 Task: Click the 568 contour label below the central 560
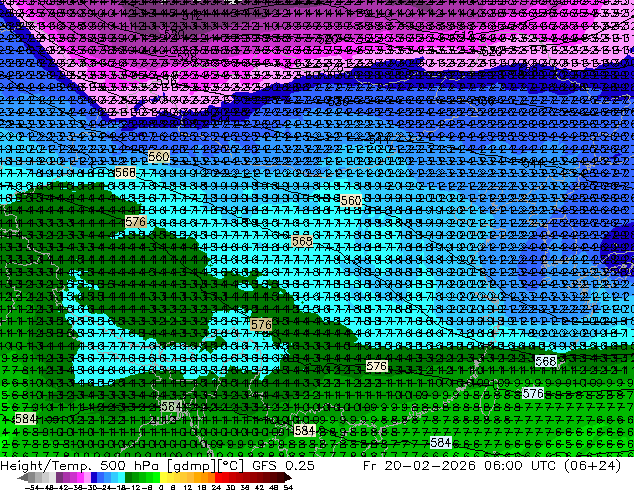coord(302,241)
